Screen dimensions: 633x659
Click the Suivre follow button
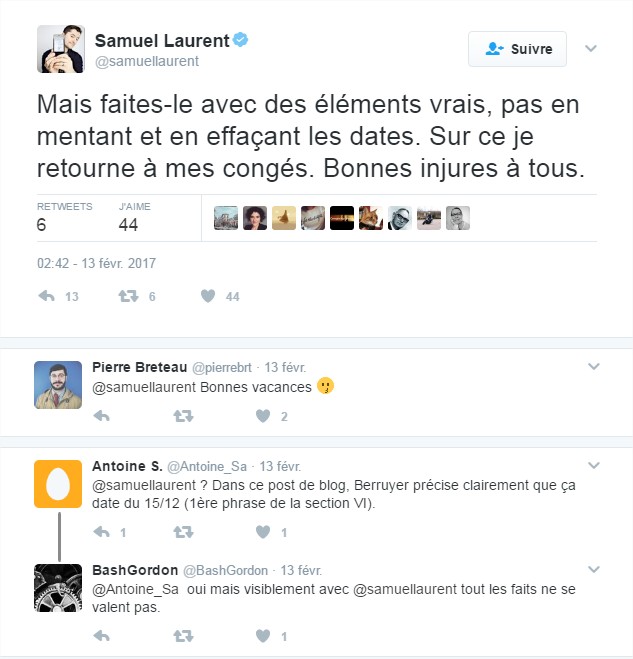(517, 49)
